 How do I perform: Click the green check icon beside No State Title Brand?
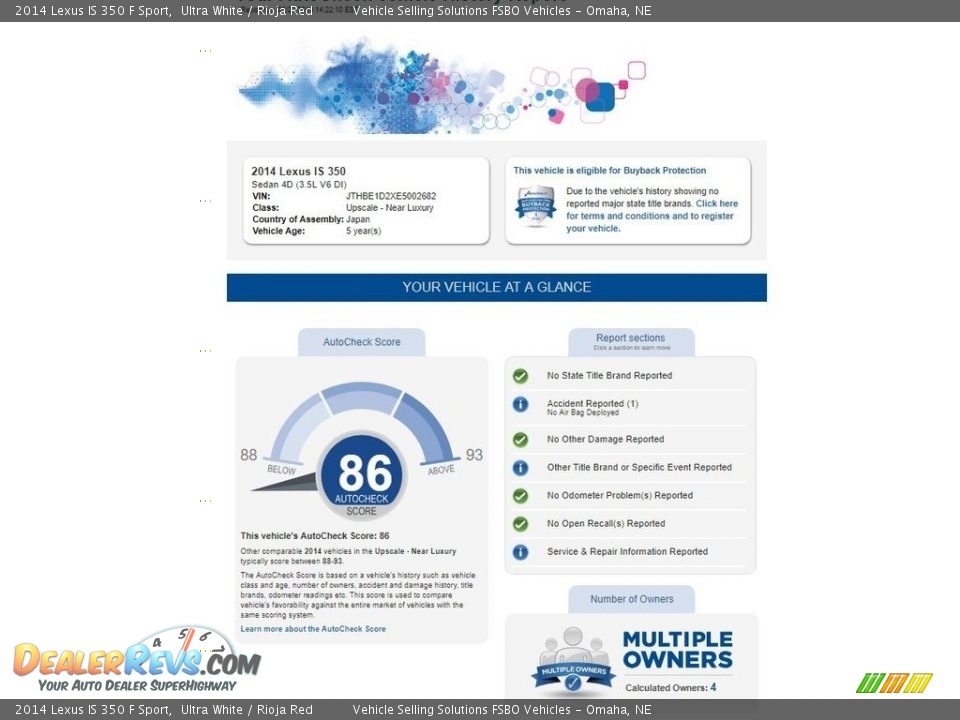coord(520,376)
